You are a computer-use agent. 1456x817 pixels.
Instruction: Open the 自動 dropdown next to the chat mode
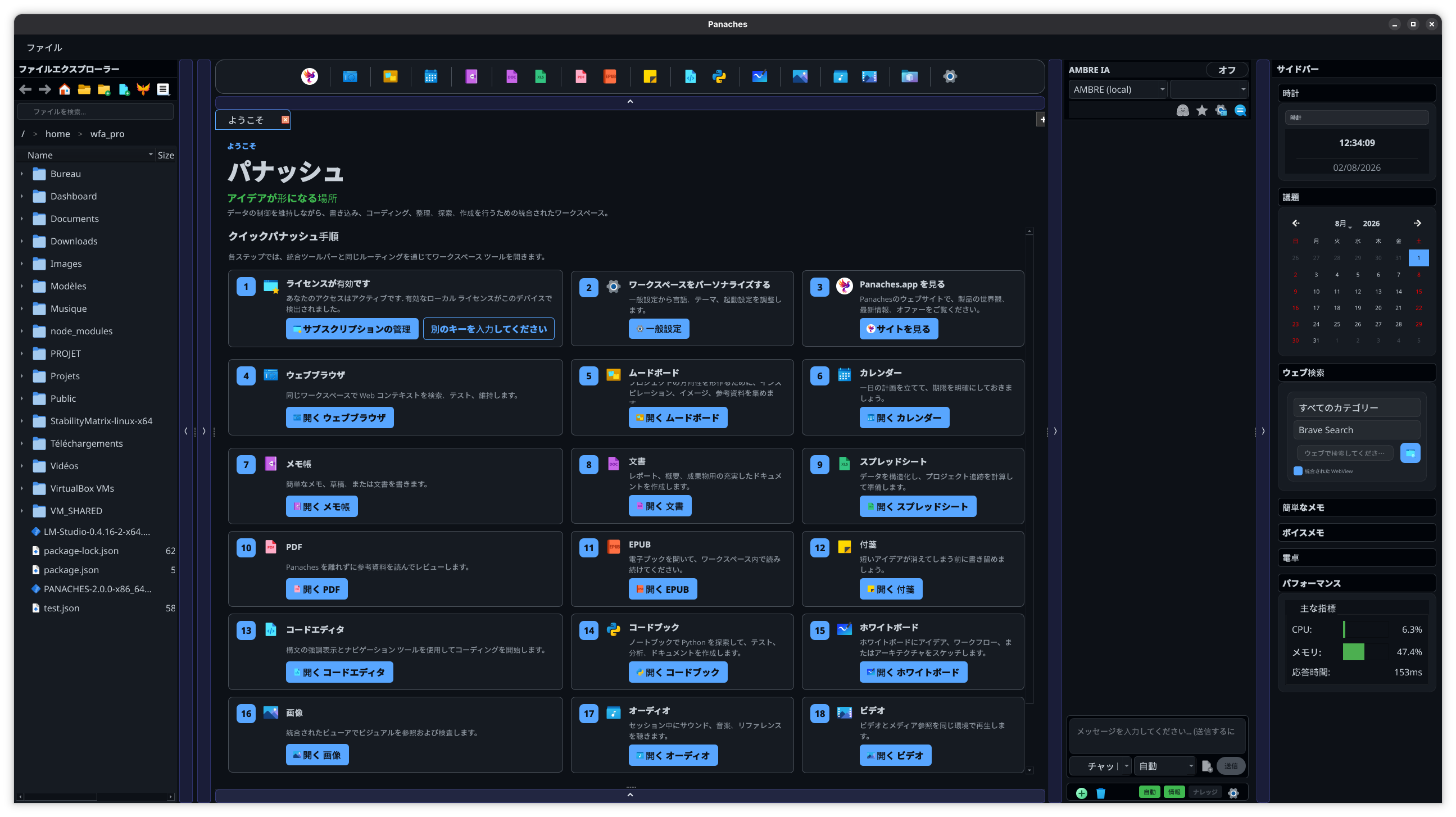point(1165,766)
